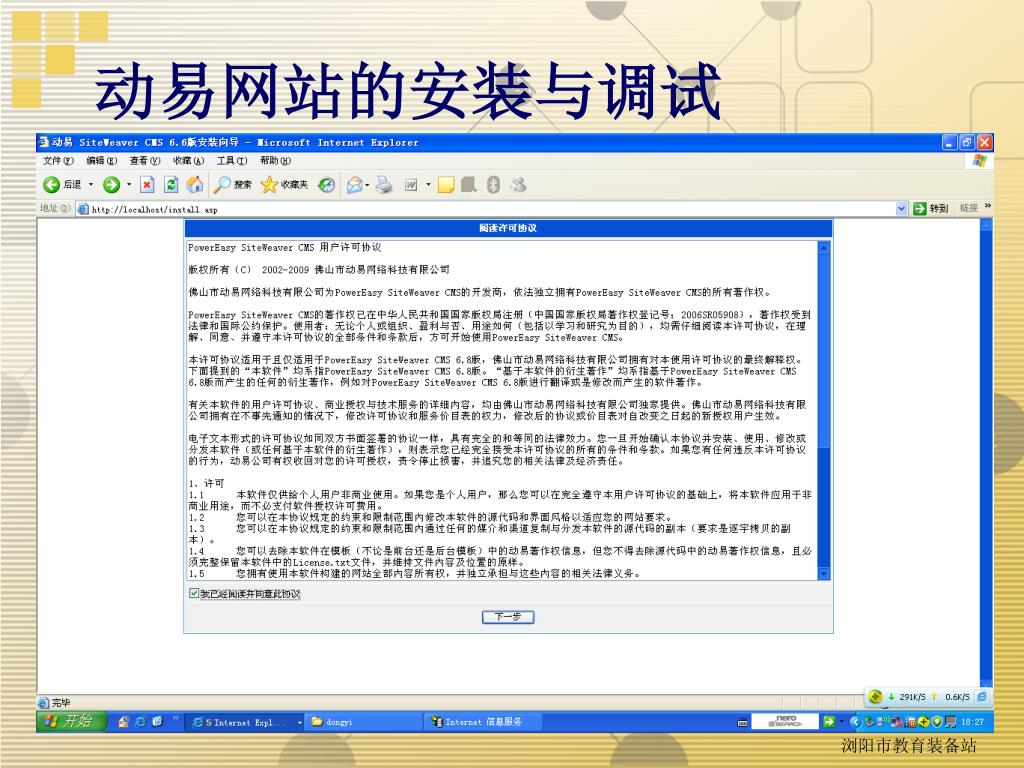
Task: Click the gray Research book icon
Action: tap(469, 185)
